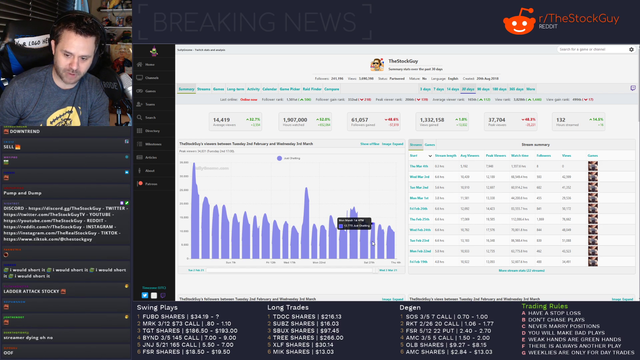Click purple Twitch icon right of day range tabs
The height and width of the screenshot is (360, 640).
coord(633,88)
